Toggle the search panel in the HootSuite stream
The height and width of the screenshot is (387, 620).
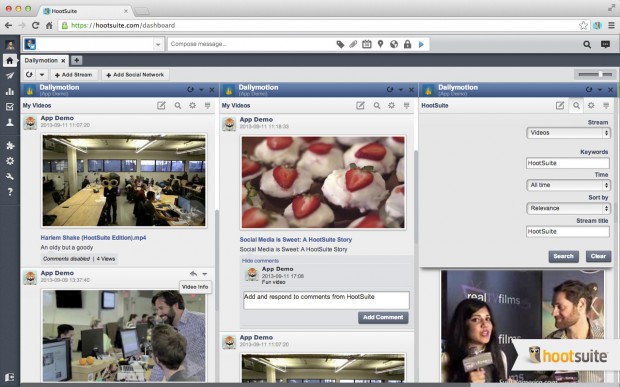click(x=577, y=106)
